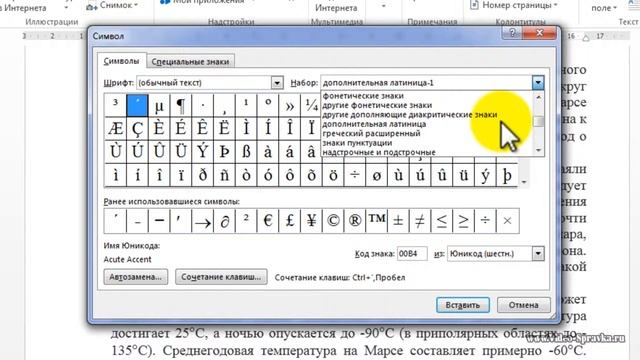The width and height of the screenshot is (640, 360).
Task: Select the » guillemet symbol
Action: coord(289,105)
